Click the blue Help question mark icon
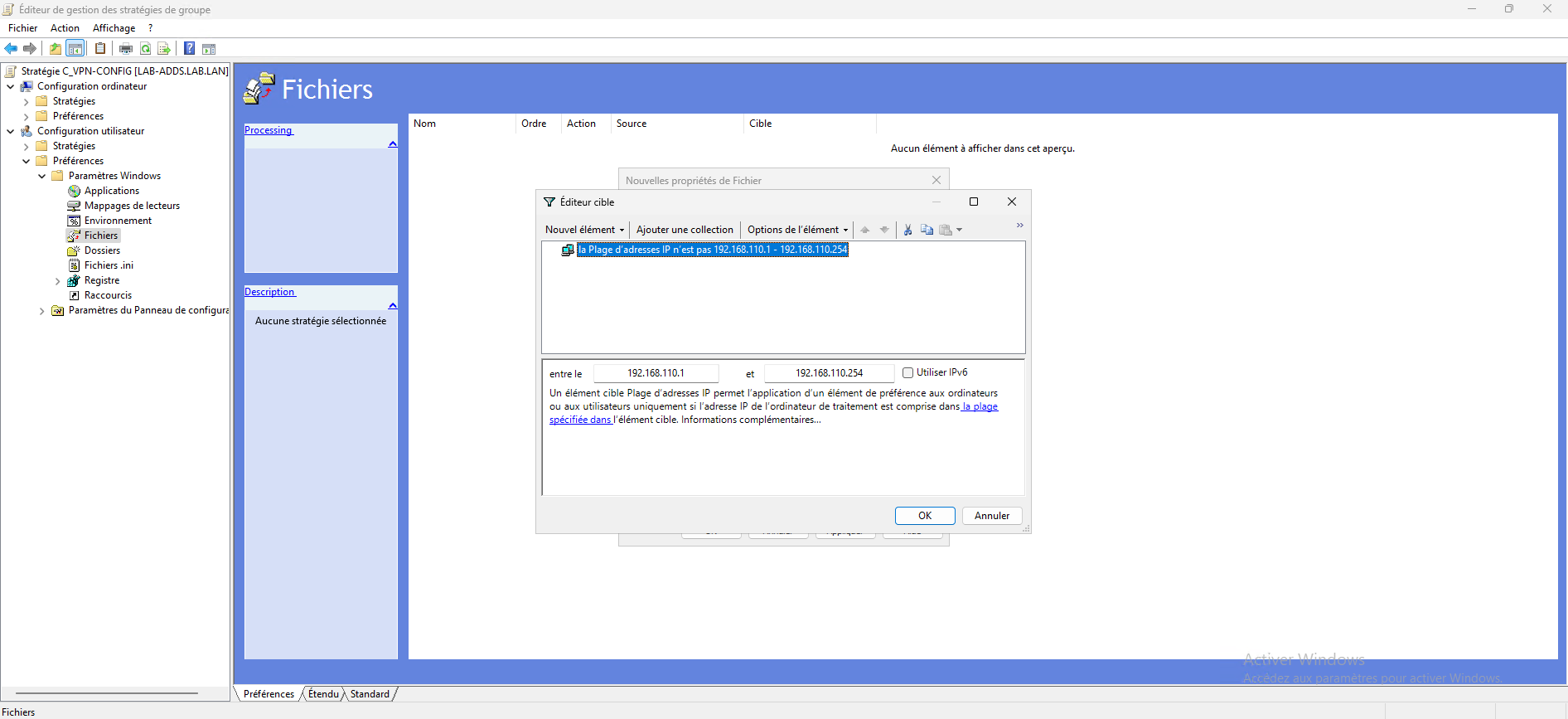Screen dimensions: 1568x719 [189, 49]
